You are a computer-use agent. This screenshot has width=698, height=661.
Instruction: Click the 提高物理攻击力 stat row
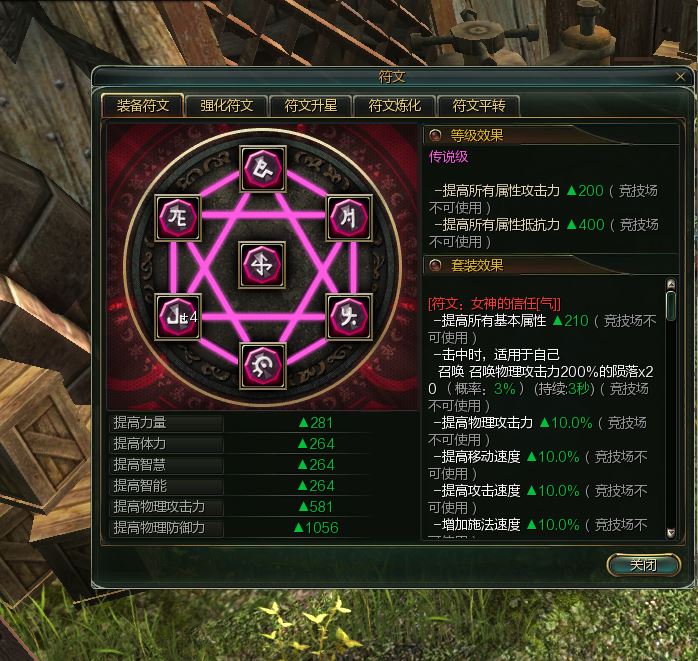tap(239, 507)
